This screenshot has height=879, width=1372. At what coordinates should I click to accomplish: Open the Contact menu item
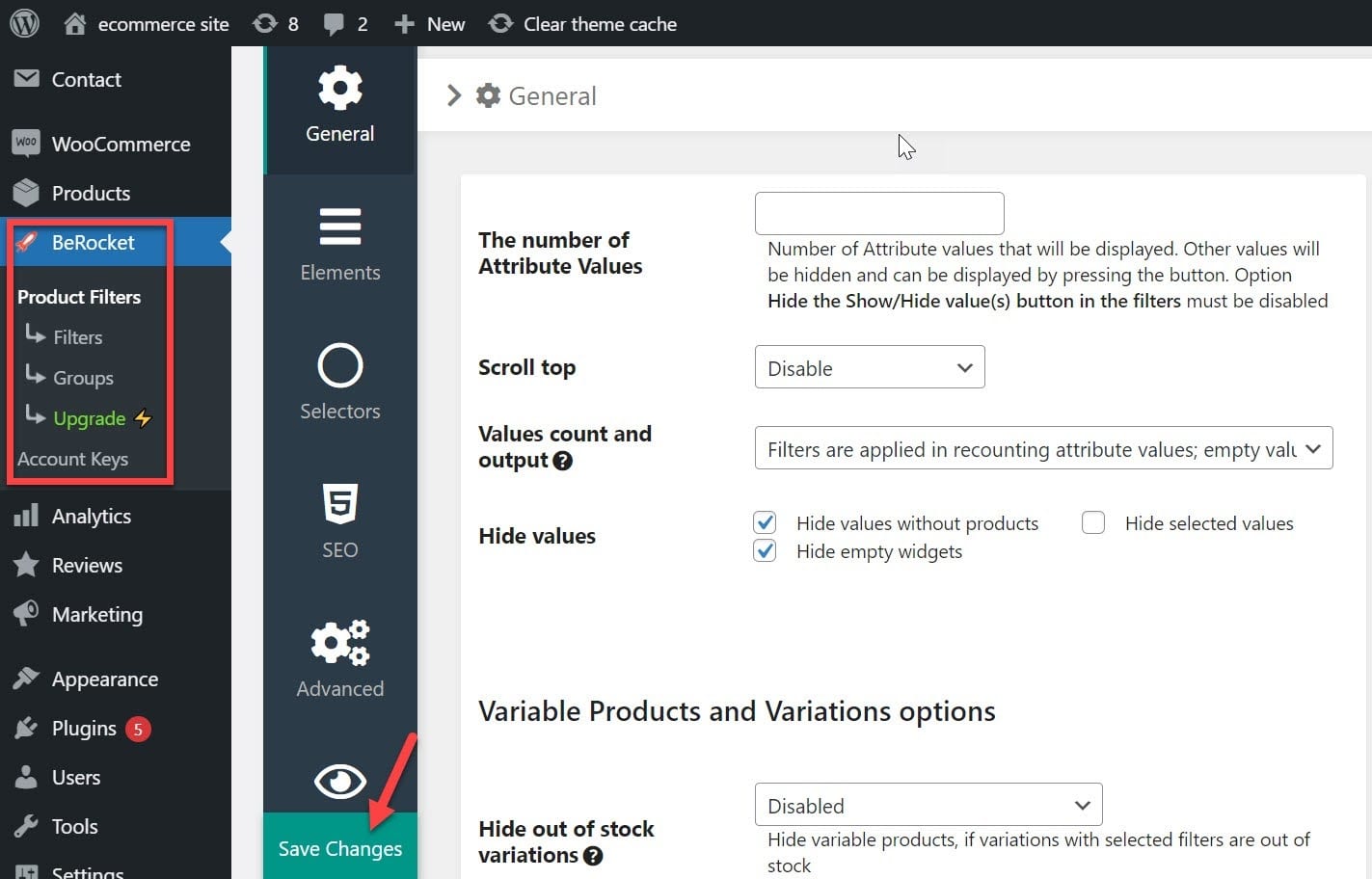[x=116, y=79]
